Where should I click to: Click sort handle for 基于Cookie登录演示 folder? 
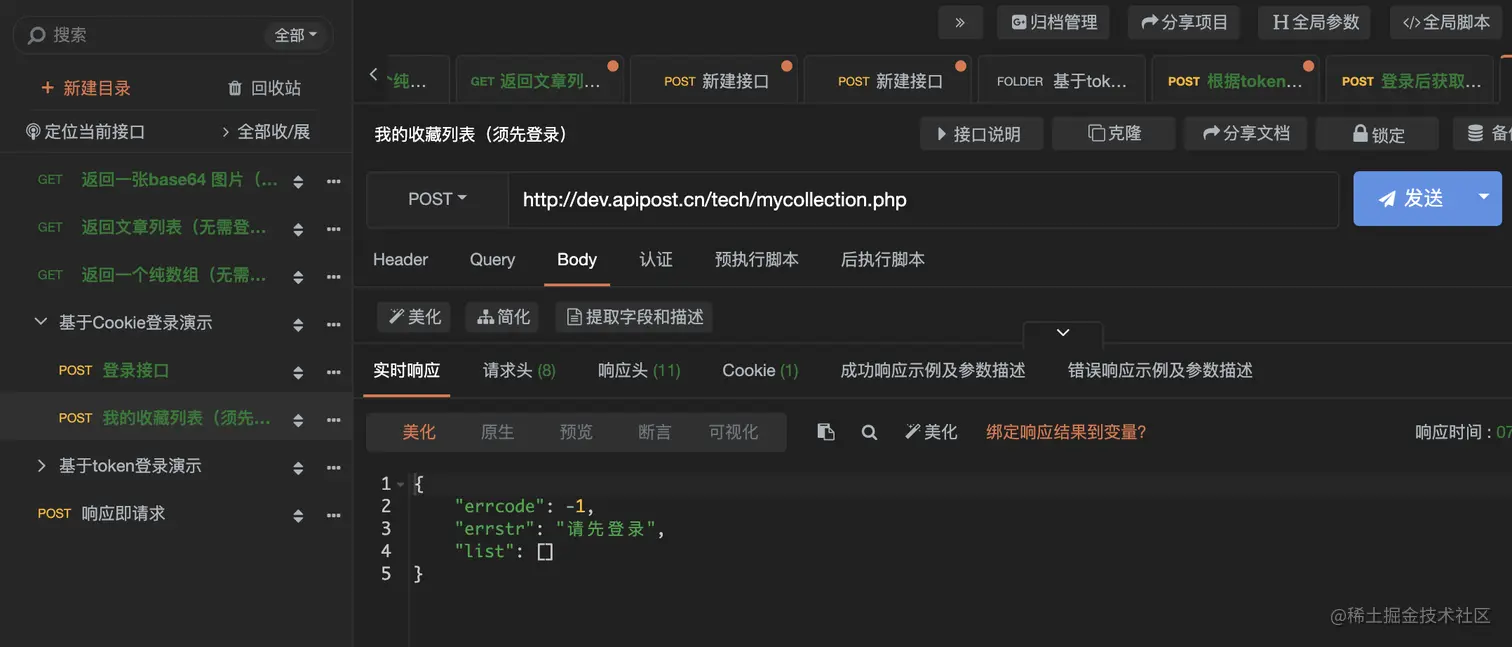[298, 324]
